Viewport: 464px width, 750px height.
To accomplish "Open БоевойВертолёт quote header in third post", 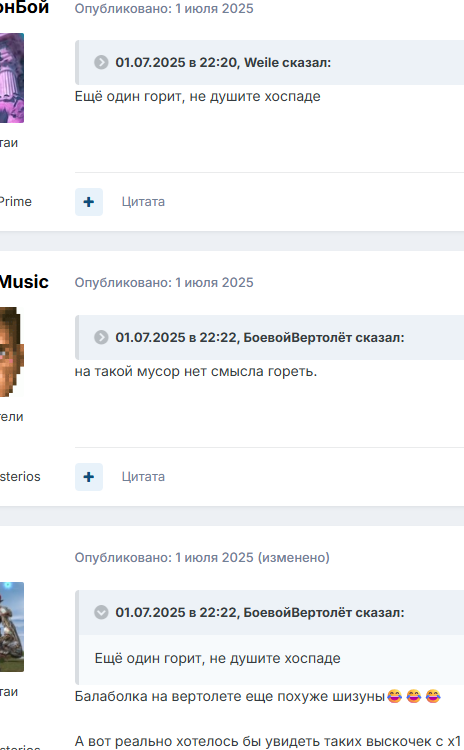I will tap(260, 613).
